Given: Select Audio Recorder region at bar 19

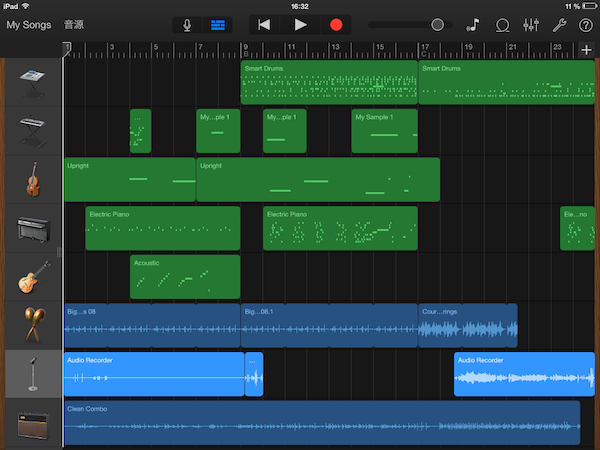Looking at the screenshot, I should (x=524, y=374).
